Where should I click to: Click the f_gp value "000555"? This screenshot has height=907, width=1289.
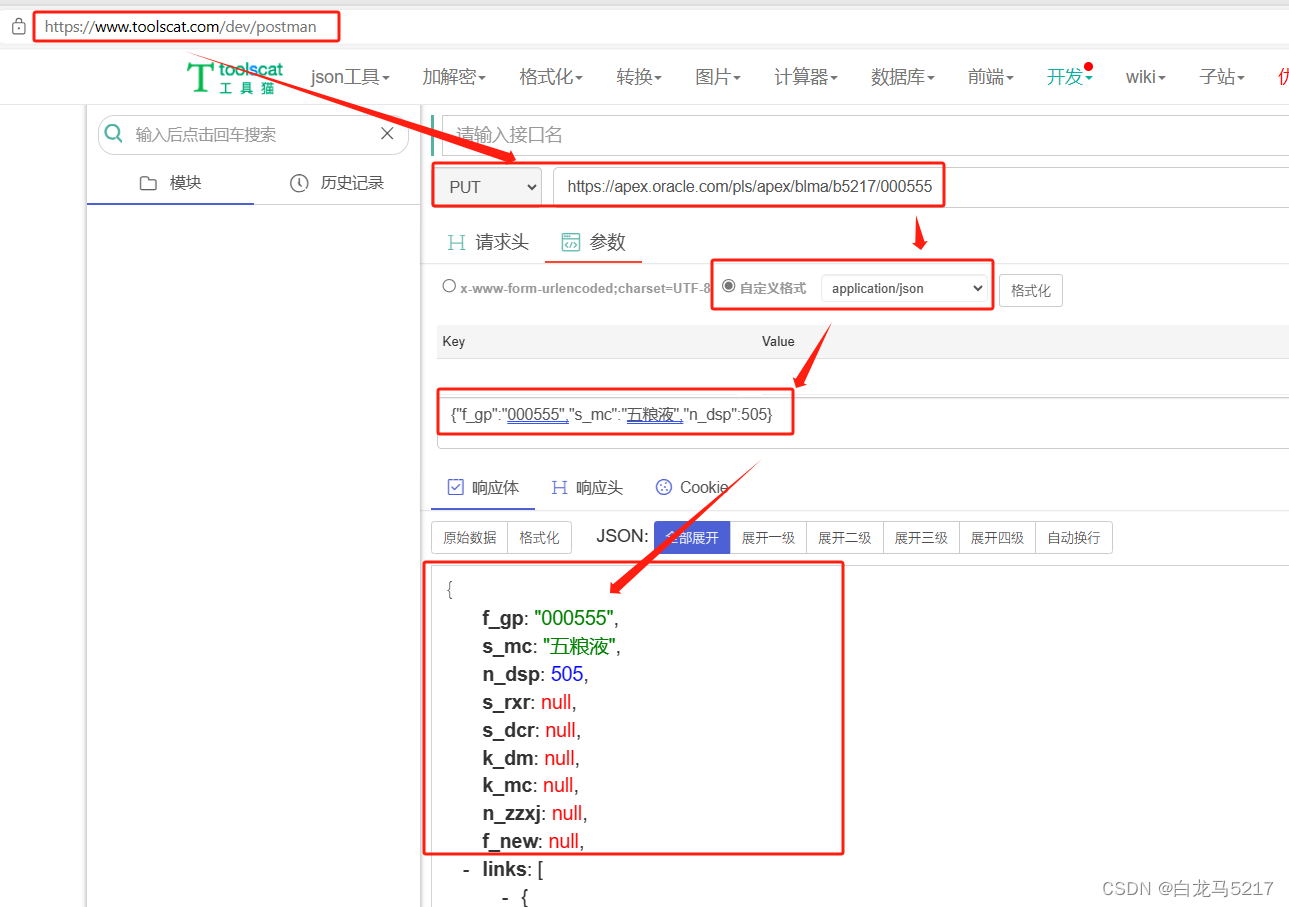click(576, 618)
